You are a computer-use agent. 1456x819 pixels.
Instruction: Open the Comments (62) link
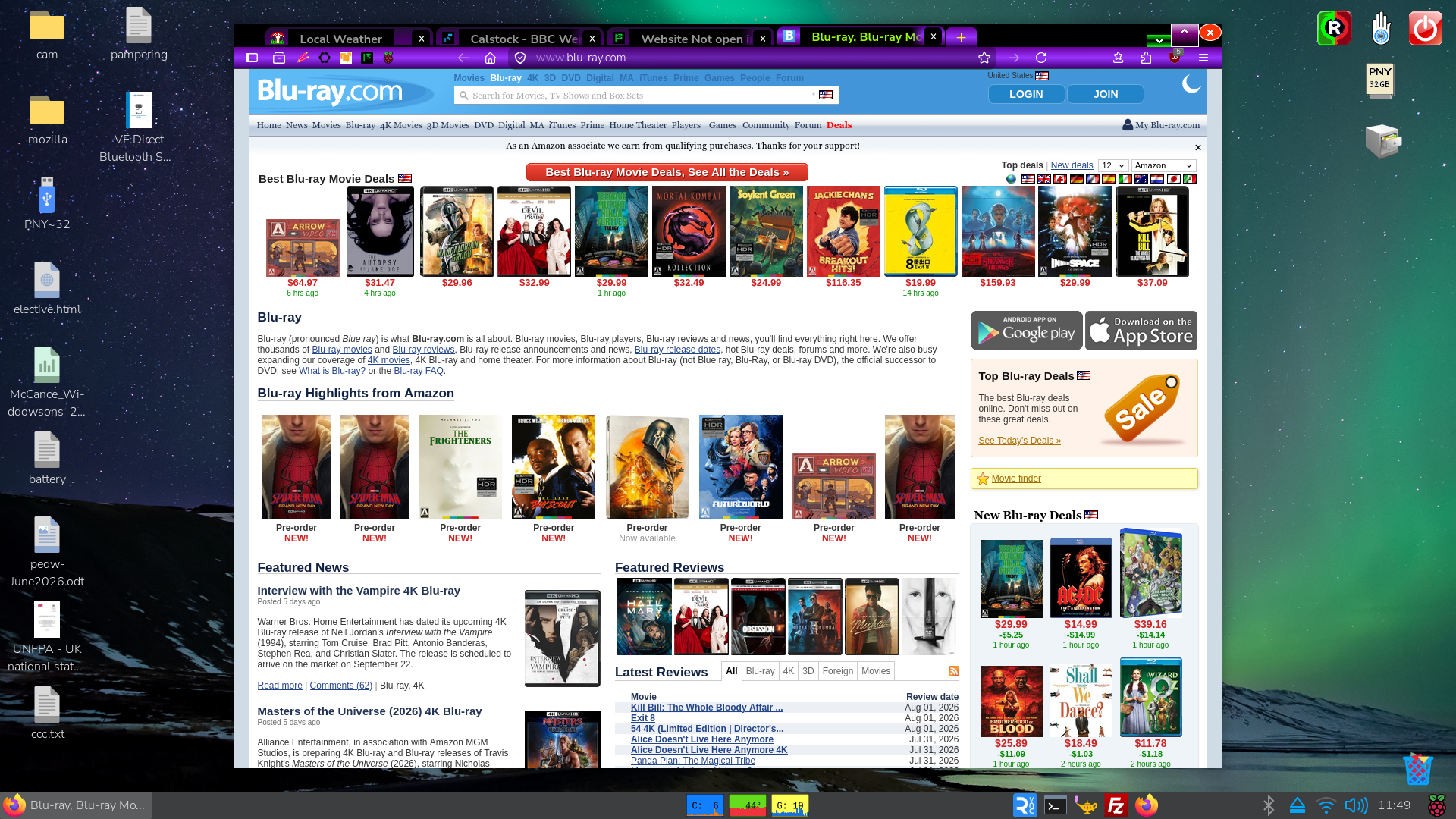click(x=340, y=686)
